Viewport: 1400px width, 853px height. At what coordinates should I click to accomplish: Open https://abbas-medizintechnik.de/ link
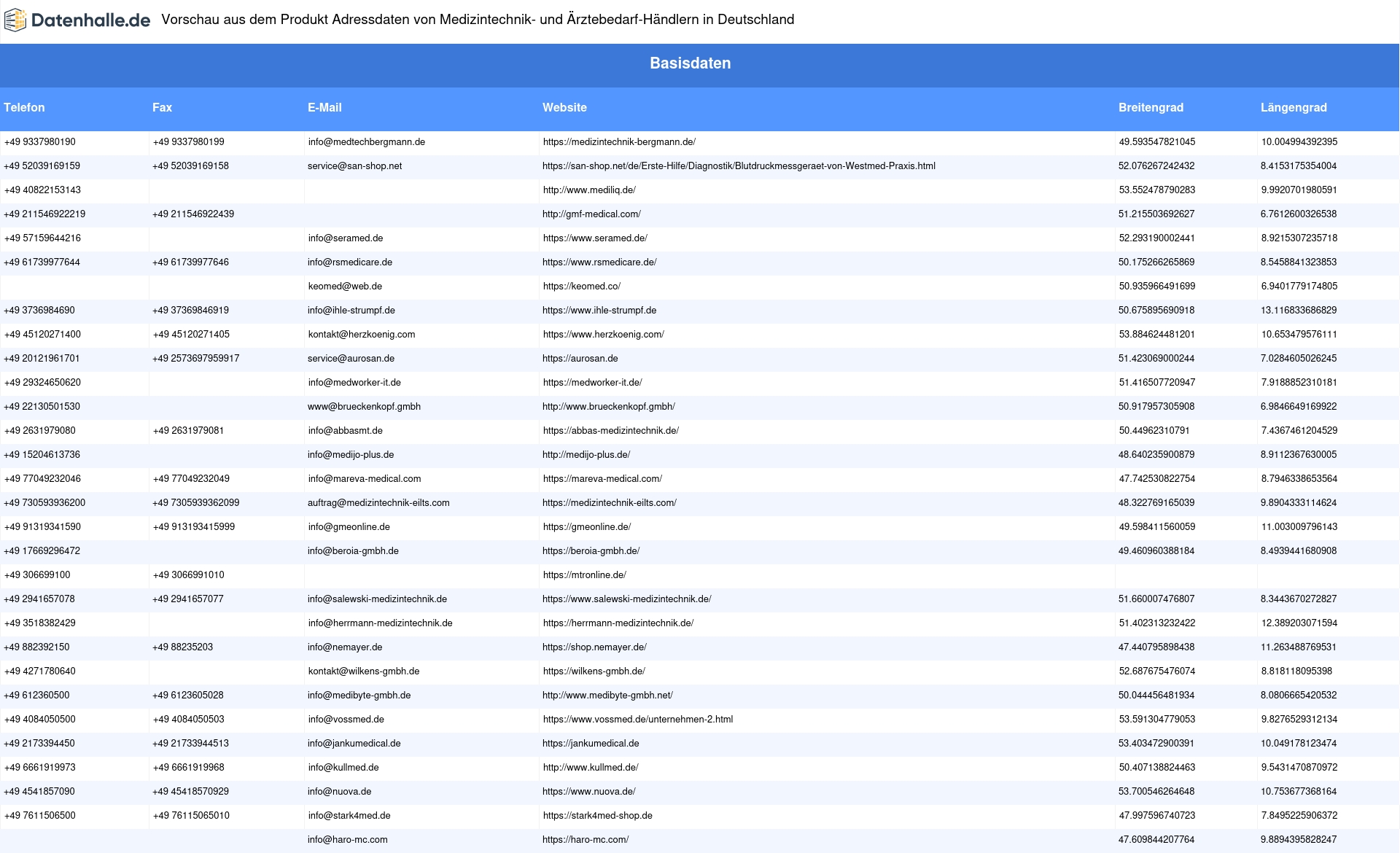[x=611, y=431]
